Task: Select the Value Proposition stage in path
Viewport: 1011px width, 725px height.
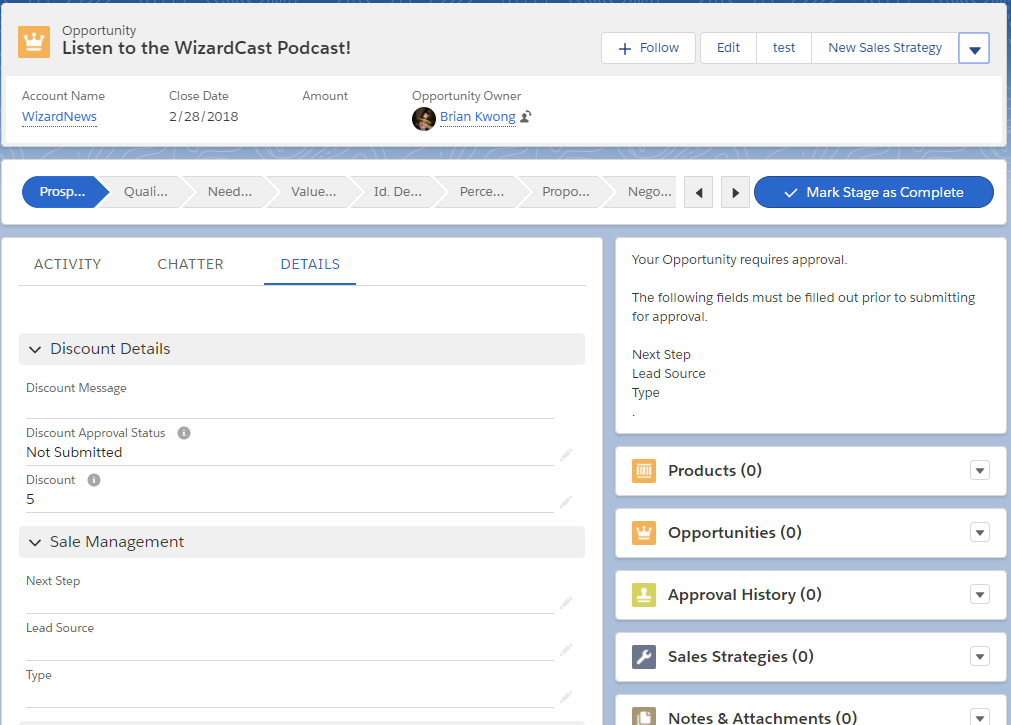Action: tap(313, 192)
